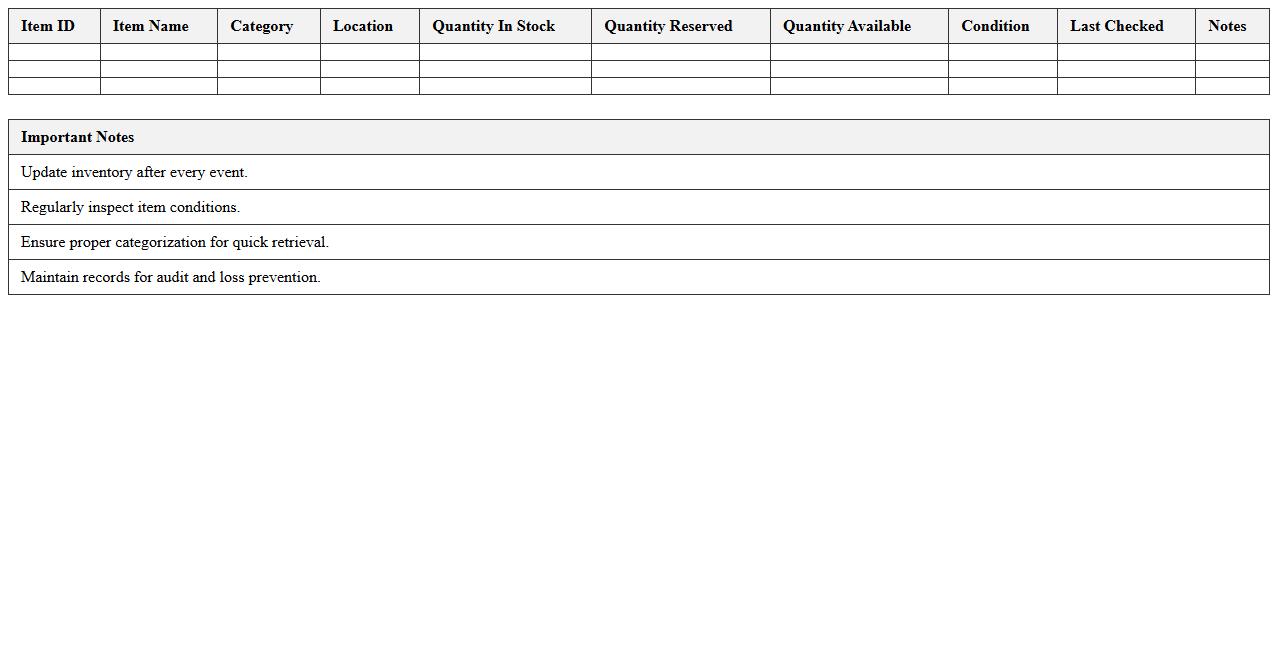Select the Location column header
This screenshot has width=1278, height=650.
(x=363, y=26)
